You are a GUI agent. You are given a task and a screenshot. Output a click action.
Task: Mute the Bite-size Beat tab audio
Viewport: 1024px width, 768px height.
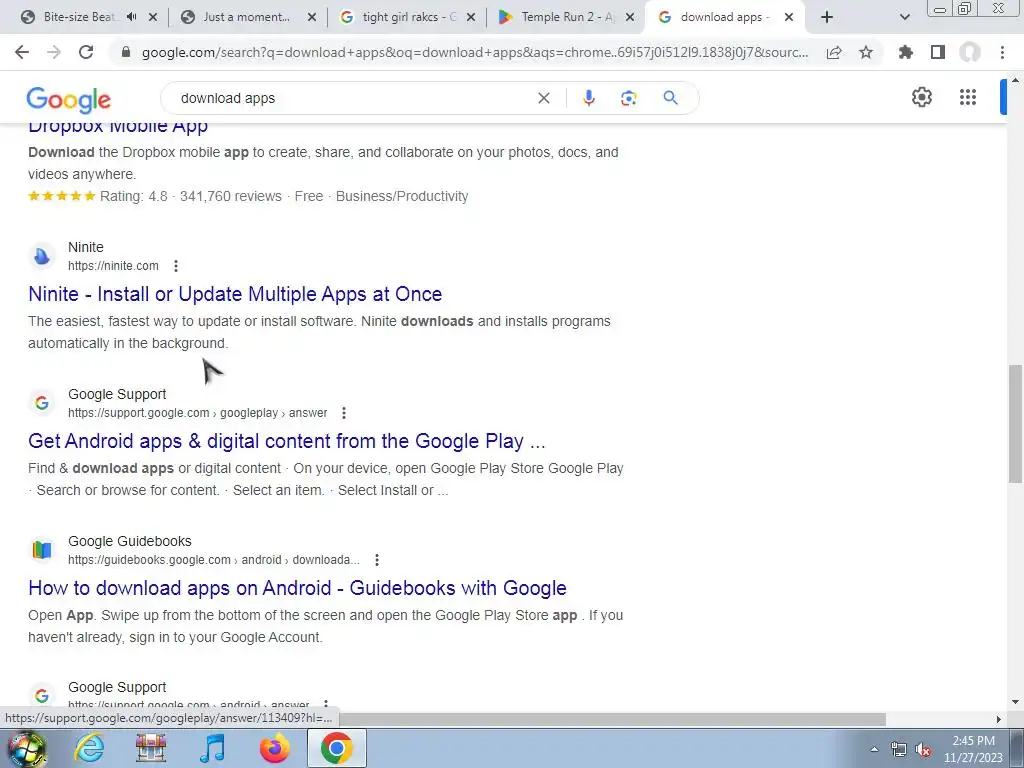pos(131,17)
